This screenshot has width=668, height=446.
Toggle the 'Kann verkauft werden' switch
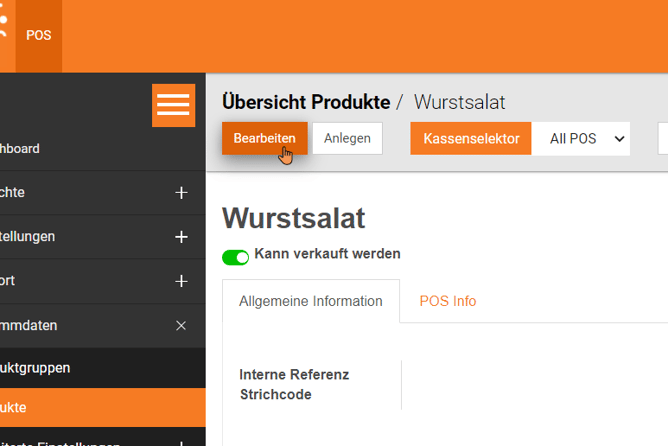[x=236, y=257]
